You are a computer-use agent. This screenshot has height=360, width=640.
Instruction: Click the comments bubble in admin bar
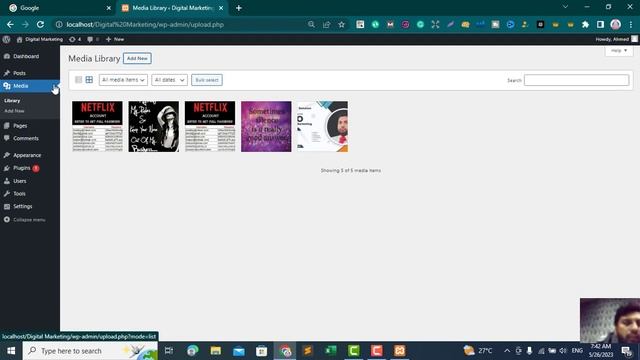pos(93,39)
